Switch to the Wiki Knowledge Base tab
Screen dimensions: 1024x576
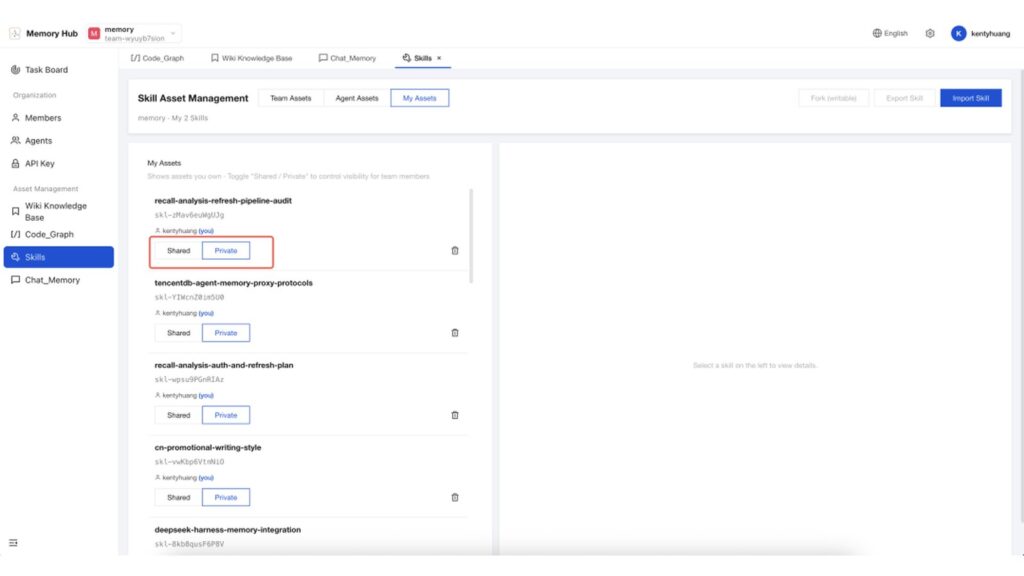251,58
